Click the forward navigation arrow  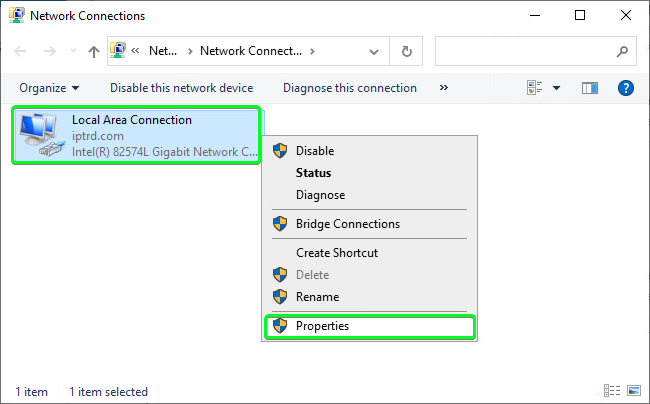point(50,51)
